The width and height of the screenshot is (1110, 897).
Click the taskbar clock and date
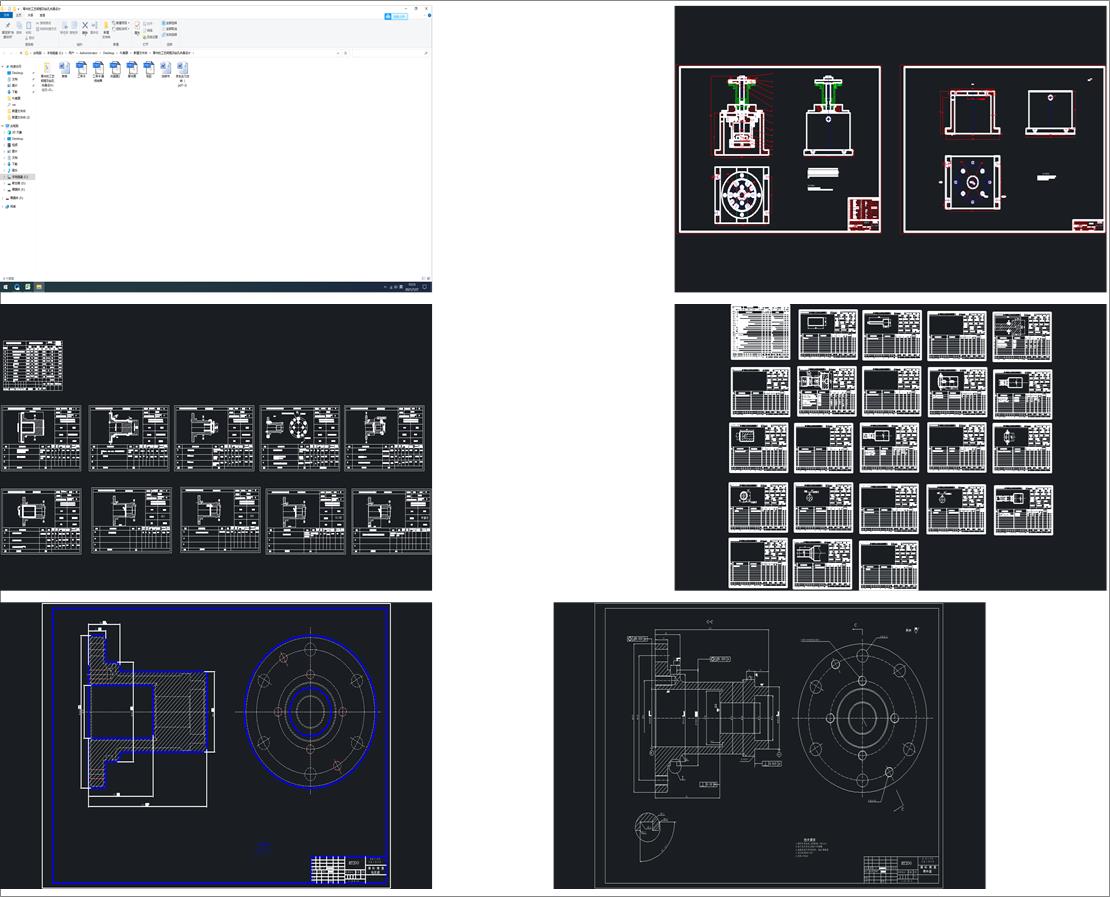pos(411,287)
